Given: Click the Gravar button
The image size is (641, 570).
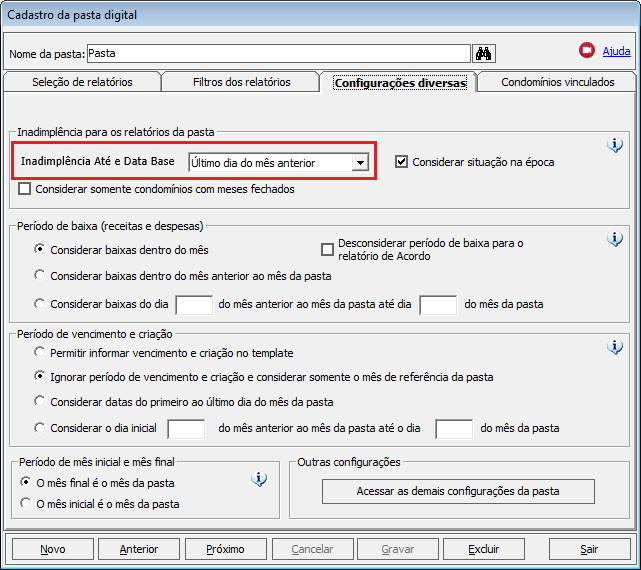Looking at the screenshot, I should 398,549.
